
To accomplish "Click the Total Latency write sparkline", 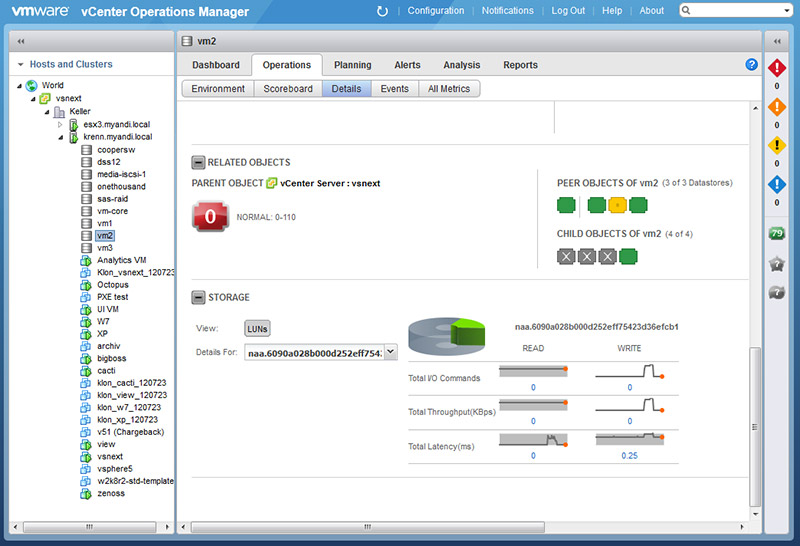I will coord(630,439).
